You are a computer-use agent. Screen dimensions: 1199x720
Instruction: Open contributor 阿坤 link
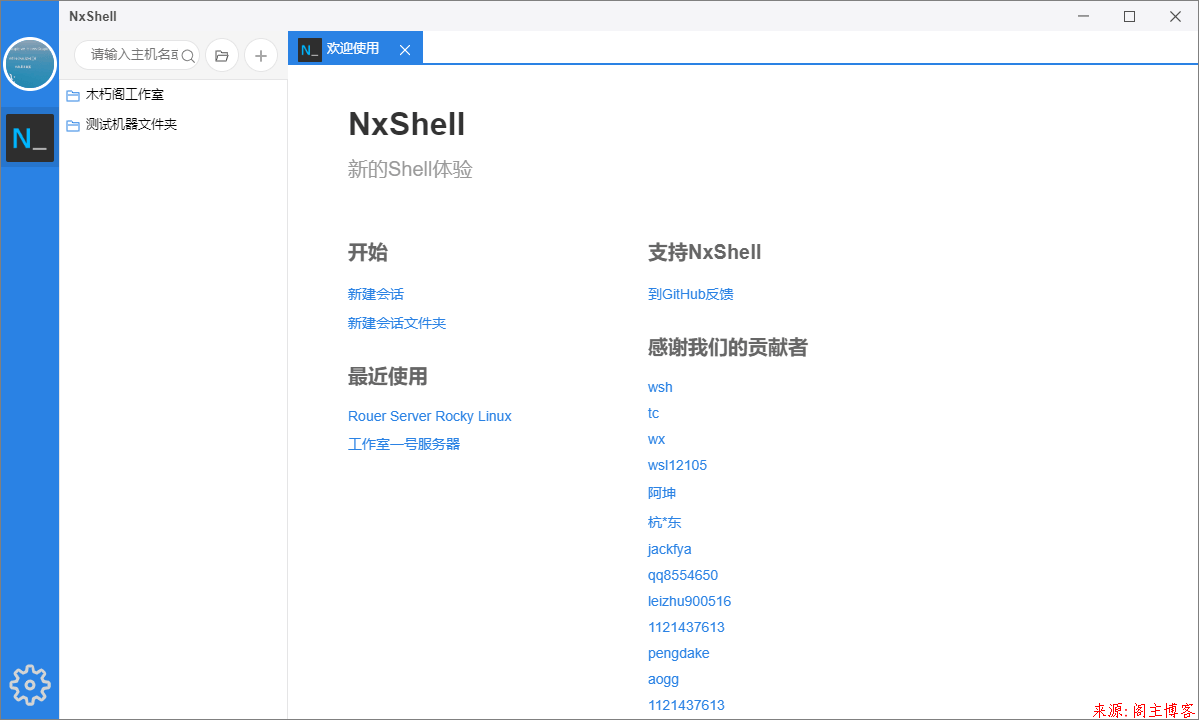[662, 493]
